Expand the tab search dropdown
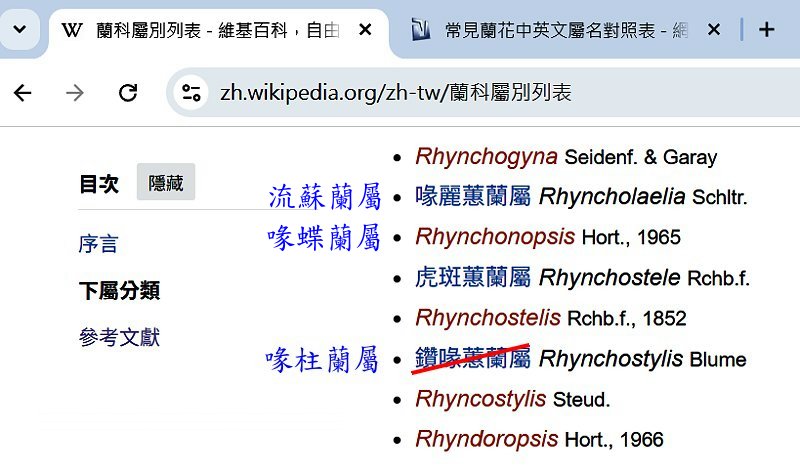 (19, 30)
